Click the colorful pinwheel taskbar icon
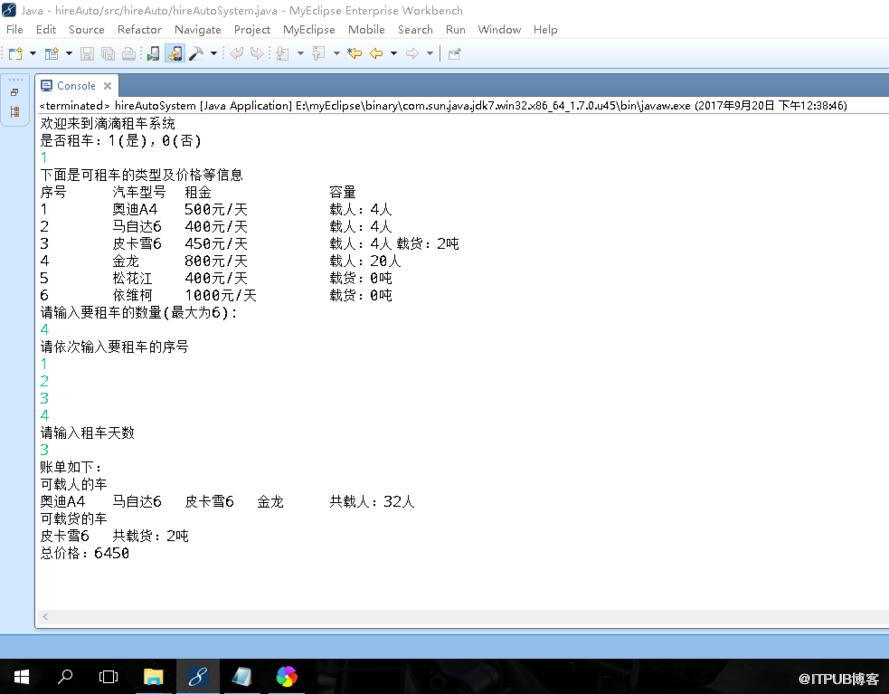 tap(286, 676)
